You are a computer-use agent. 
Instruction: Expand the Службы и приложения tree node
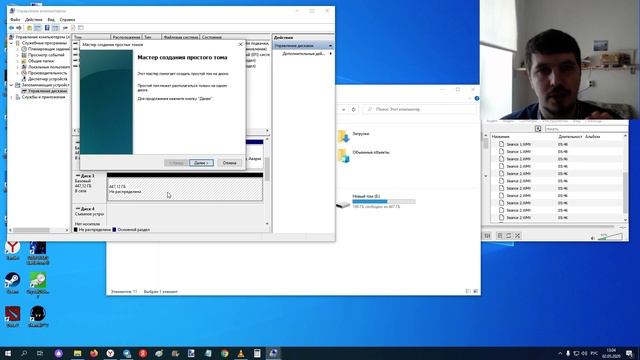11,97
